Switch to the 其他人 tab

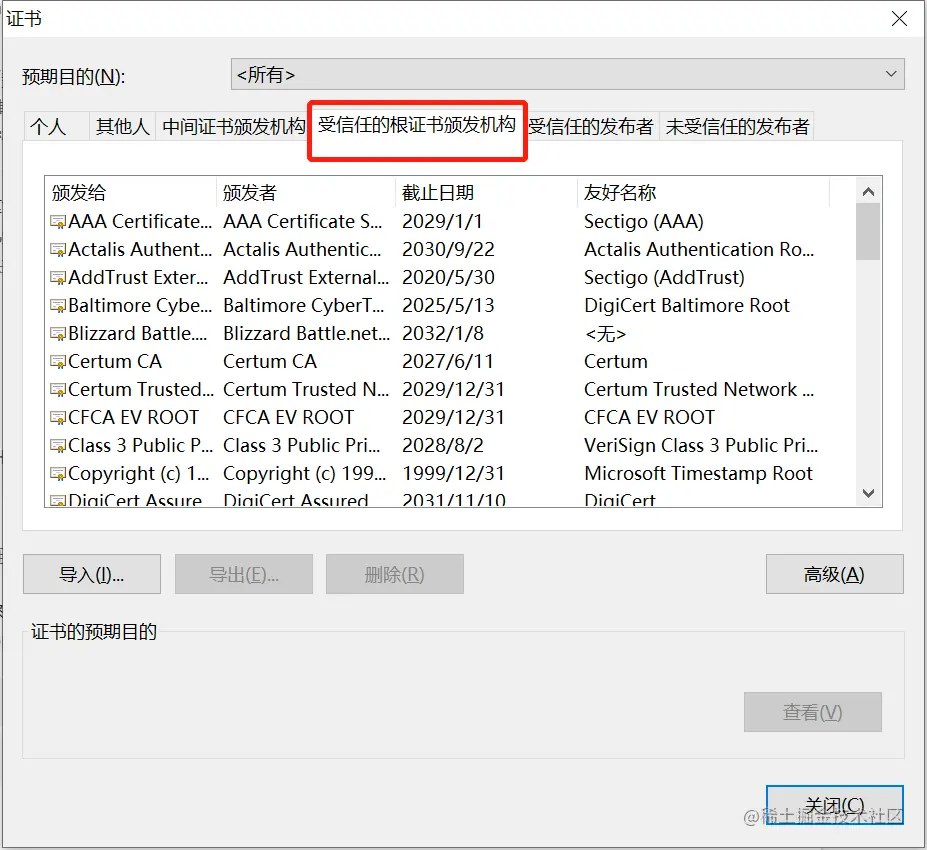click(122, 126)
